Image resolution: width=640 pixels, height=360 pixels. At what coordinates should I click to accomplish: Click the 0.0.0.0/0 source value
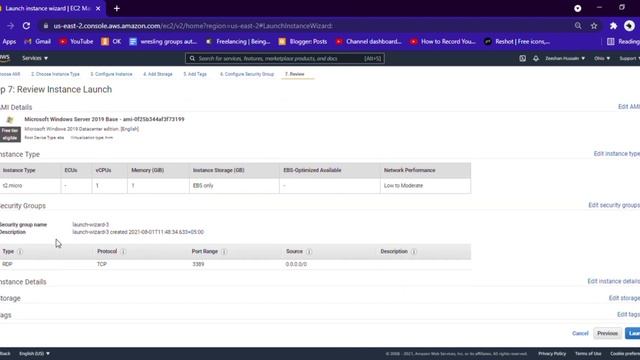(x=296, y=264)
